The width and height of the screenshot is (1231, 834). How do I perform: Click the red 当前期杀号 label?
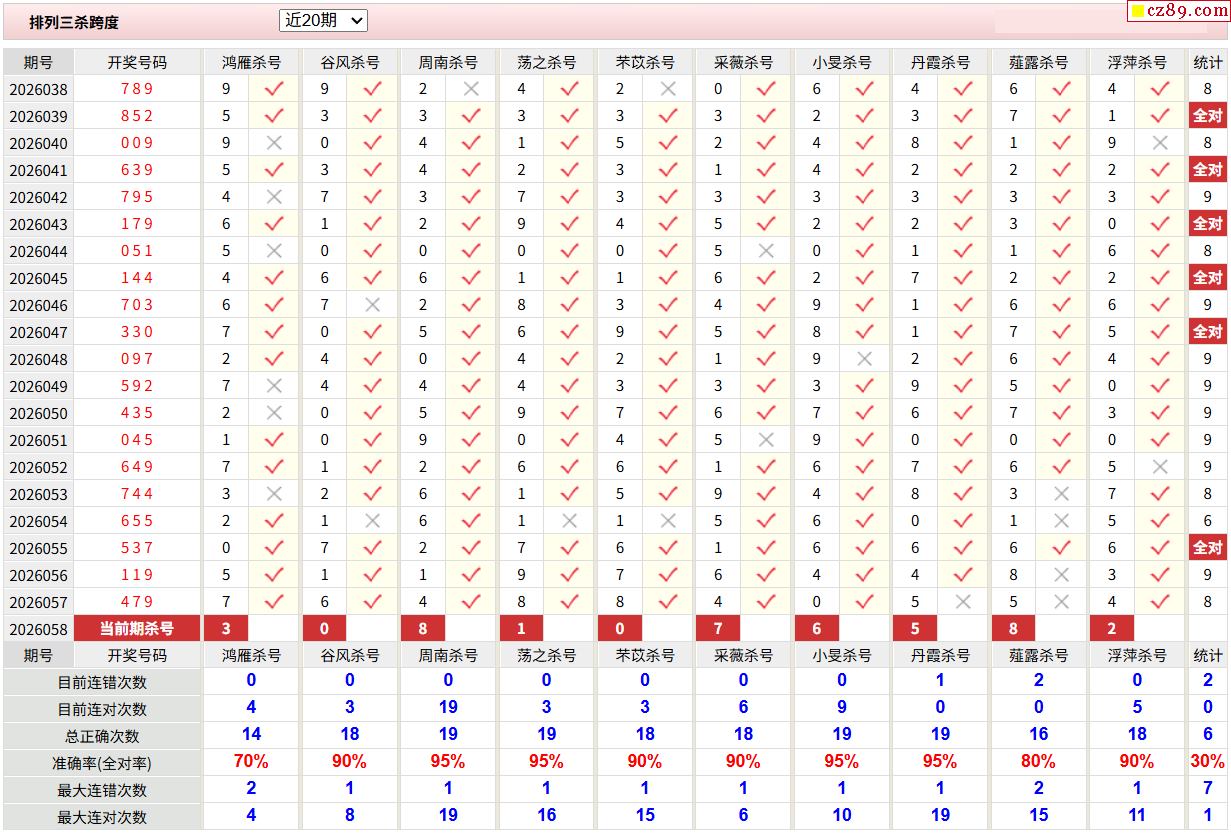pos(137,629)
